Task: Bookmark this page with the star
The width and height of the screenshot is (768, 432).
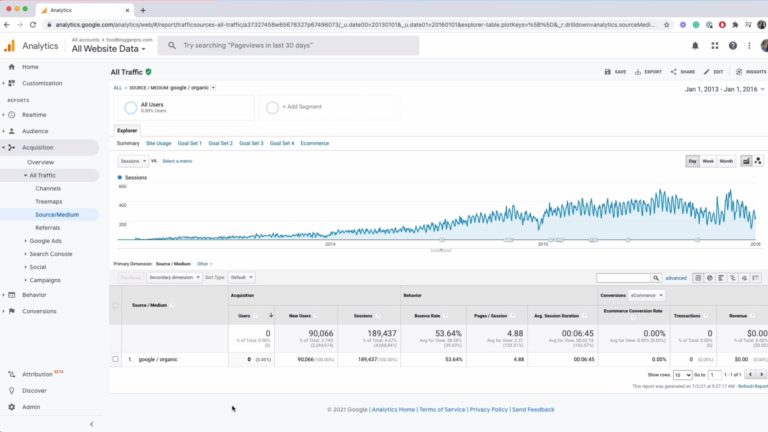Action: click(666, 24)
